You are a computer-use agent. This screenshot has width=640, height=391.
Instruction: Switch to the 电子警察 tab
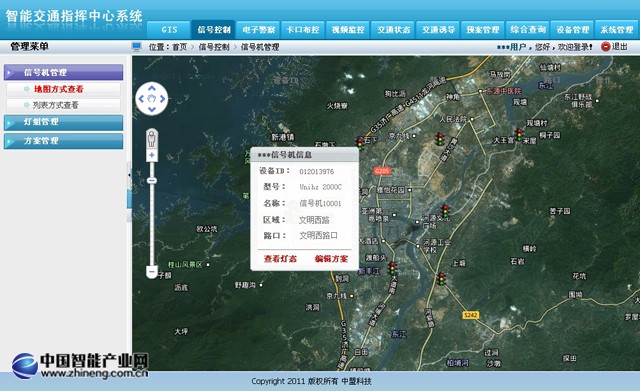coord(258,30)
